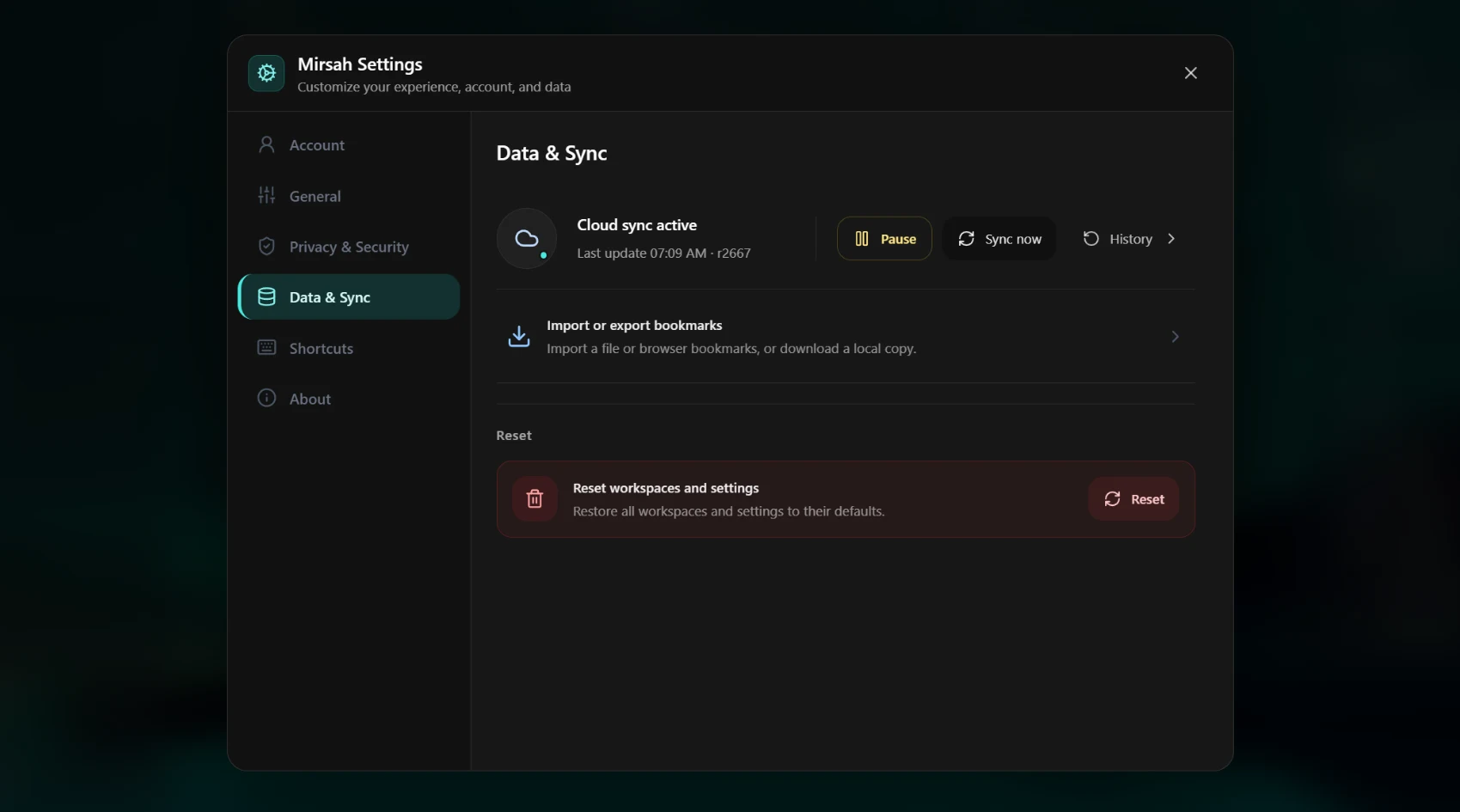Click the Account person icon in sidebar
This screenshot has width=1460, height=812.
point(266,144)
